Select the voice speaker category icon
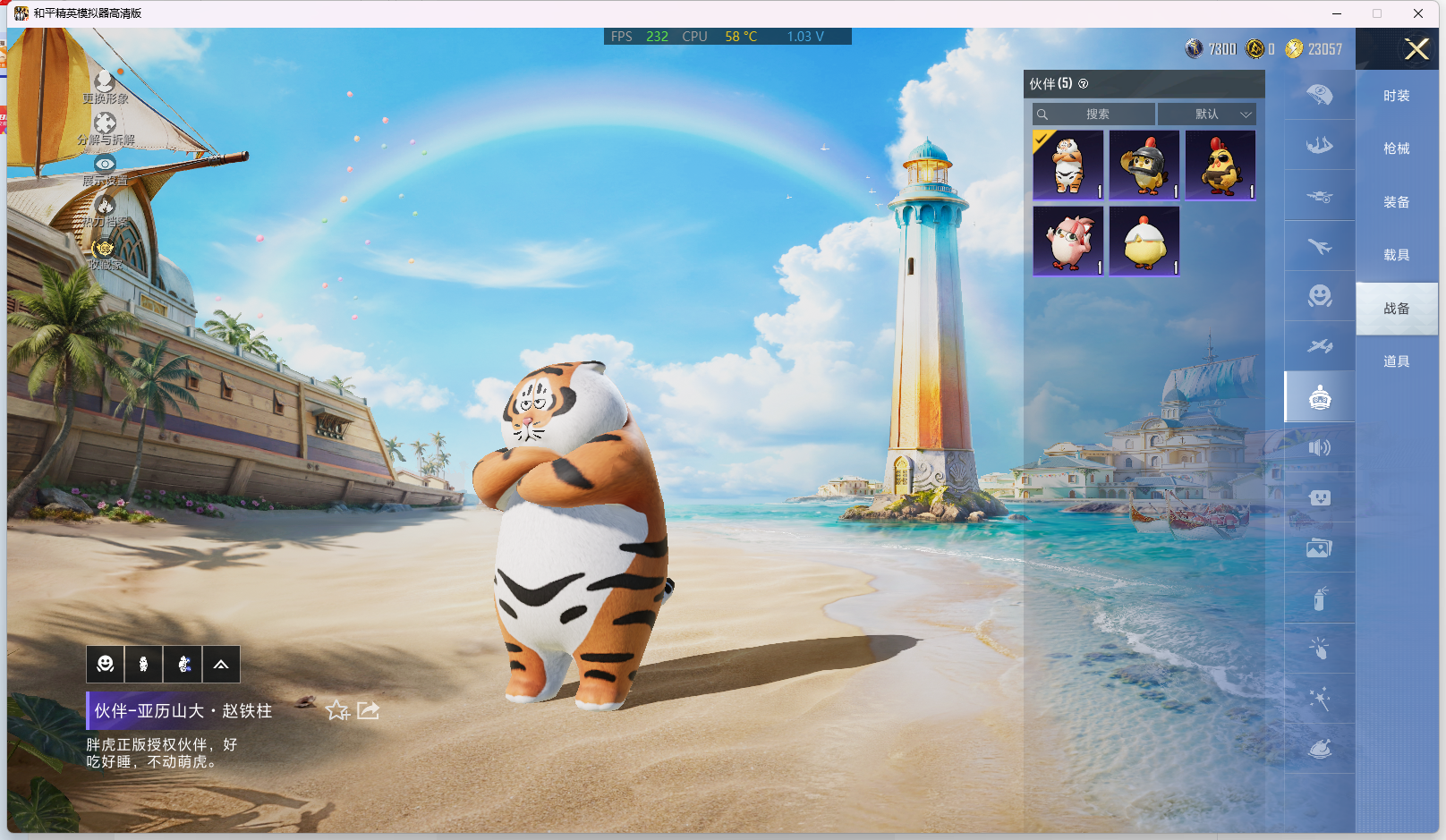Image resolution: width=1446 pixels, height=840 pixels. tap(1320, 447)
